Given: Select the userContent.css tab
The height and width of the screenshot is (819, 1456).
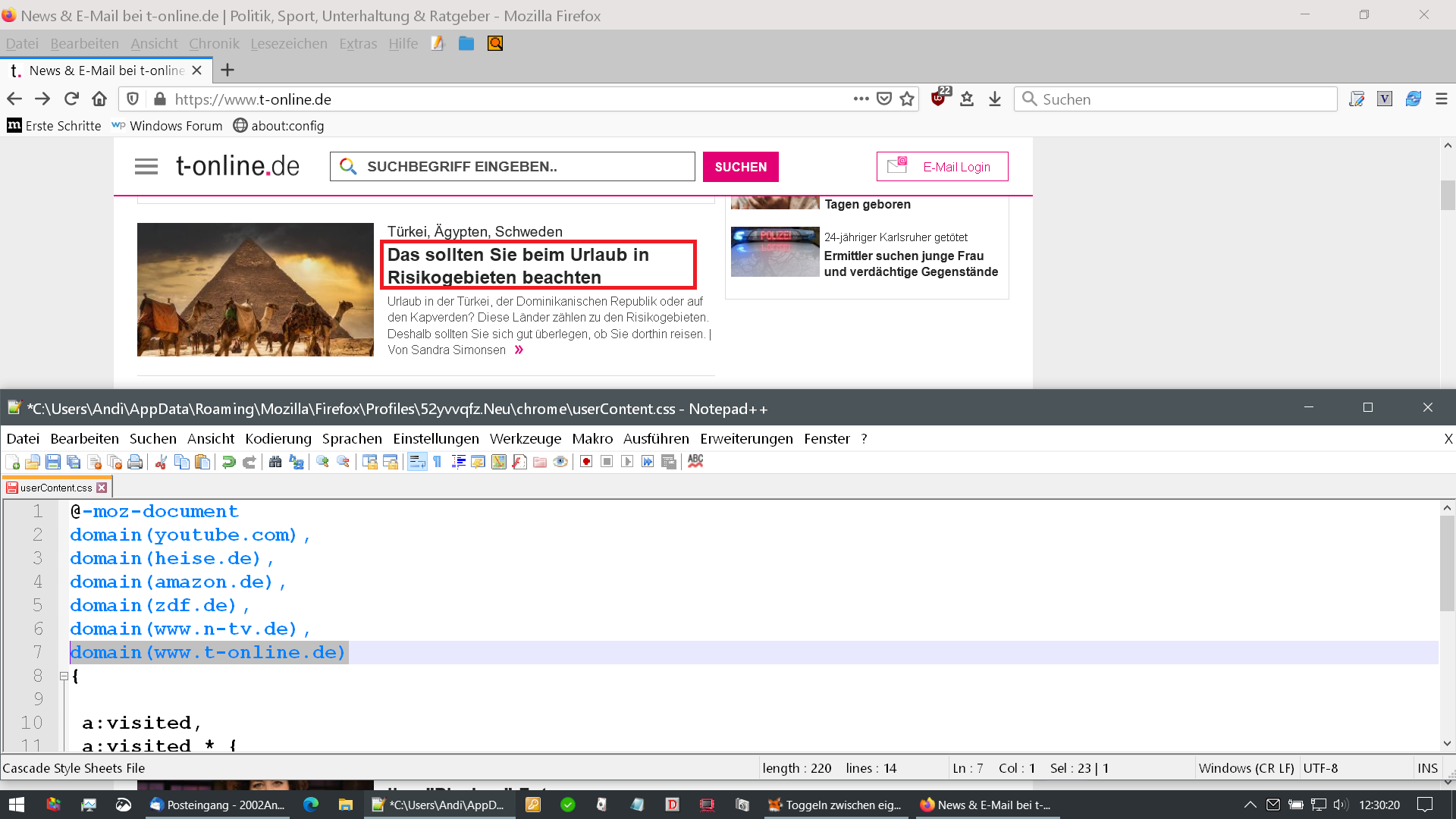Looking at the screenshot, I should coord(55,488).
